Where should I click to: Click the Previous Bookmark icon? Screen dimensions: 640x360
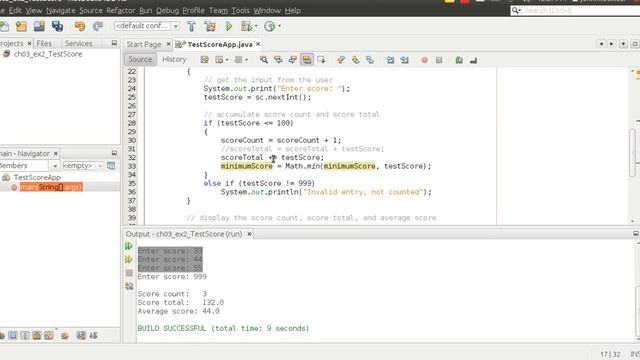click(341, 60)
